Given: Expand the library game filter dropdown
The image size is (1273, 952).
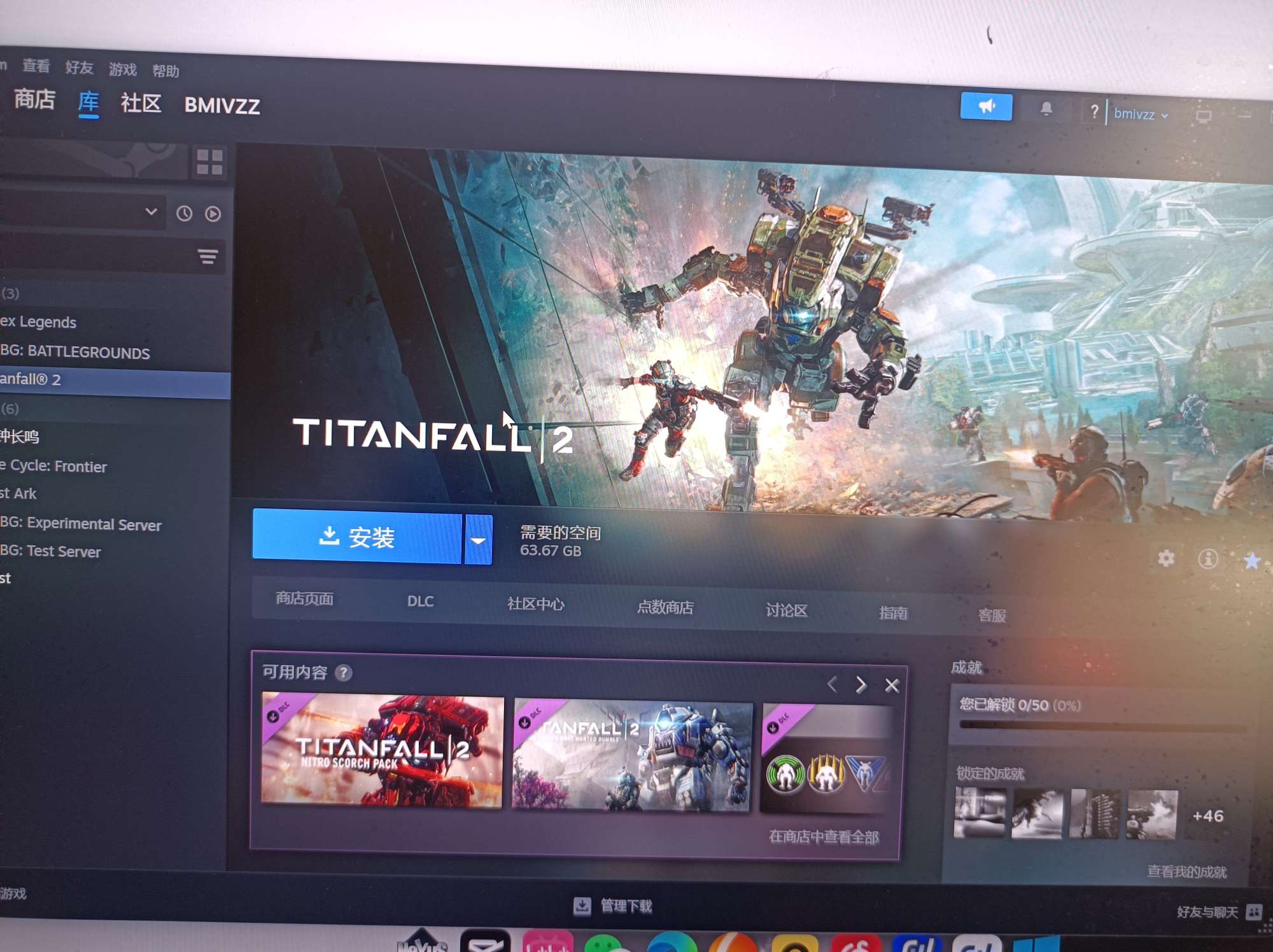Looking at the screenshot, I should (151, 211).
